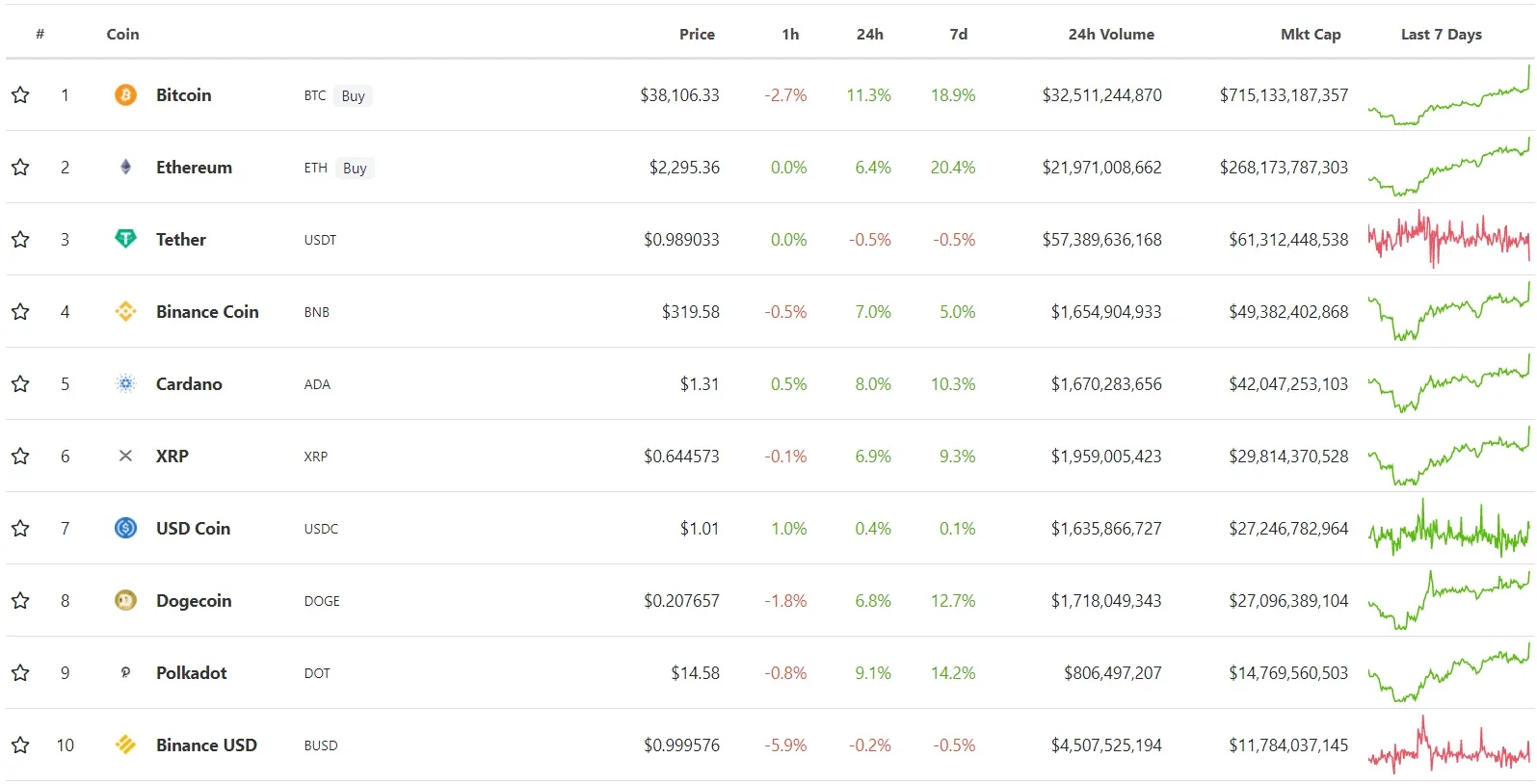This screenshot has height=784, width=1537.
Task: View Binance Coin's 7-day sparkline chart
Action: pos(1449,311)
